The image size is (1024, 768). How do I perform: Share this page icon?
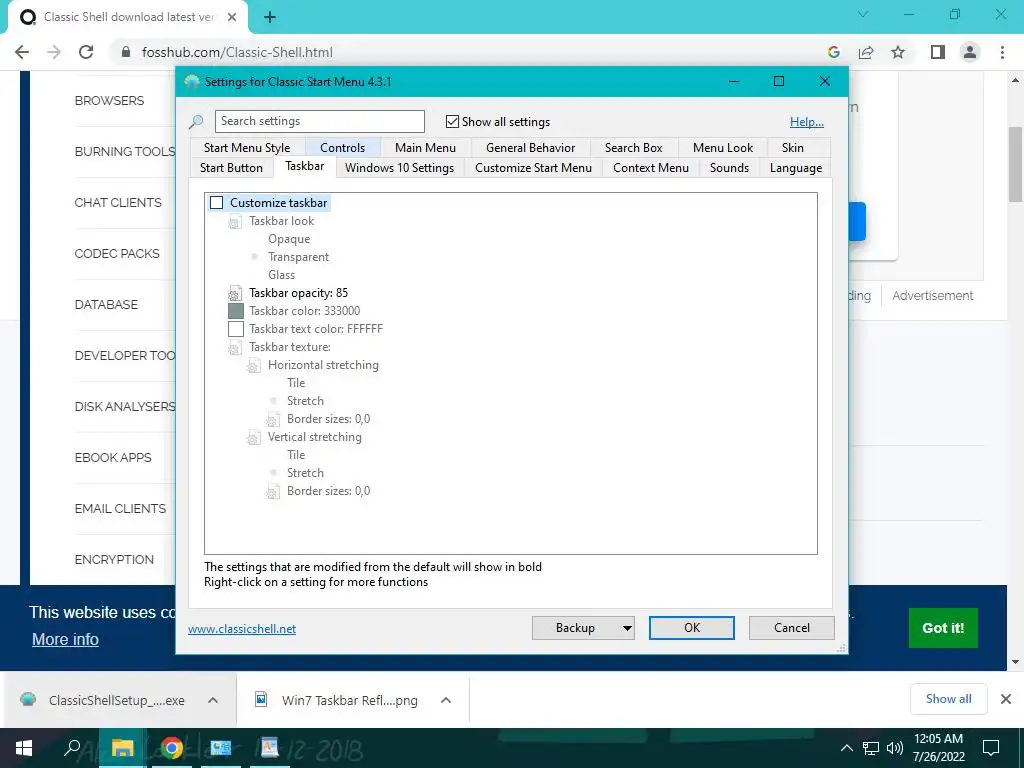pos(866,52)
